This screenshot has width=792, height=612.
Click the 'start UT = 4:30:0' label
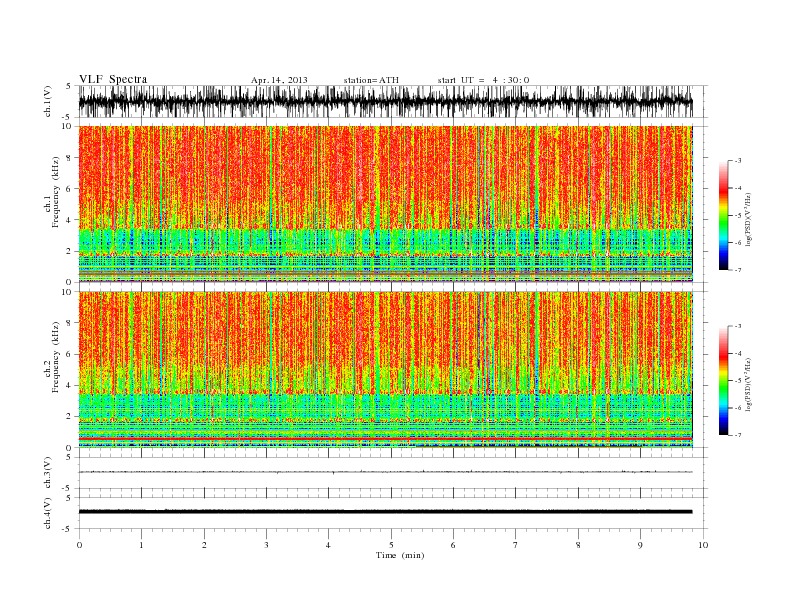point(483,80)
